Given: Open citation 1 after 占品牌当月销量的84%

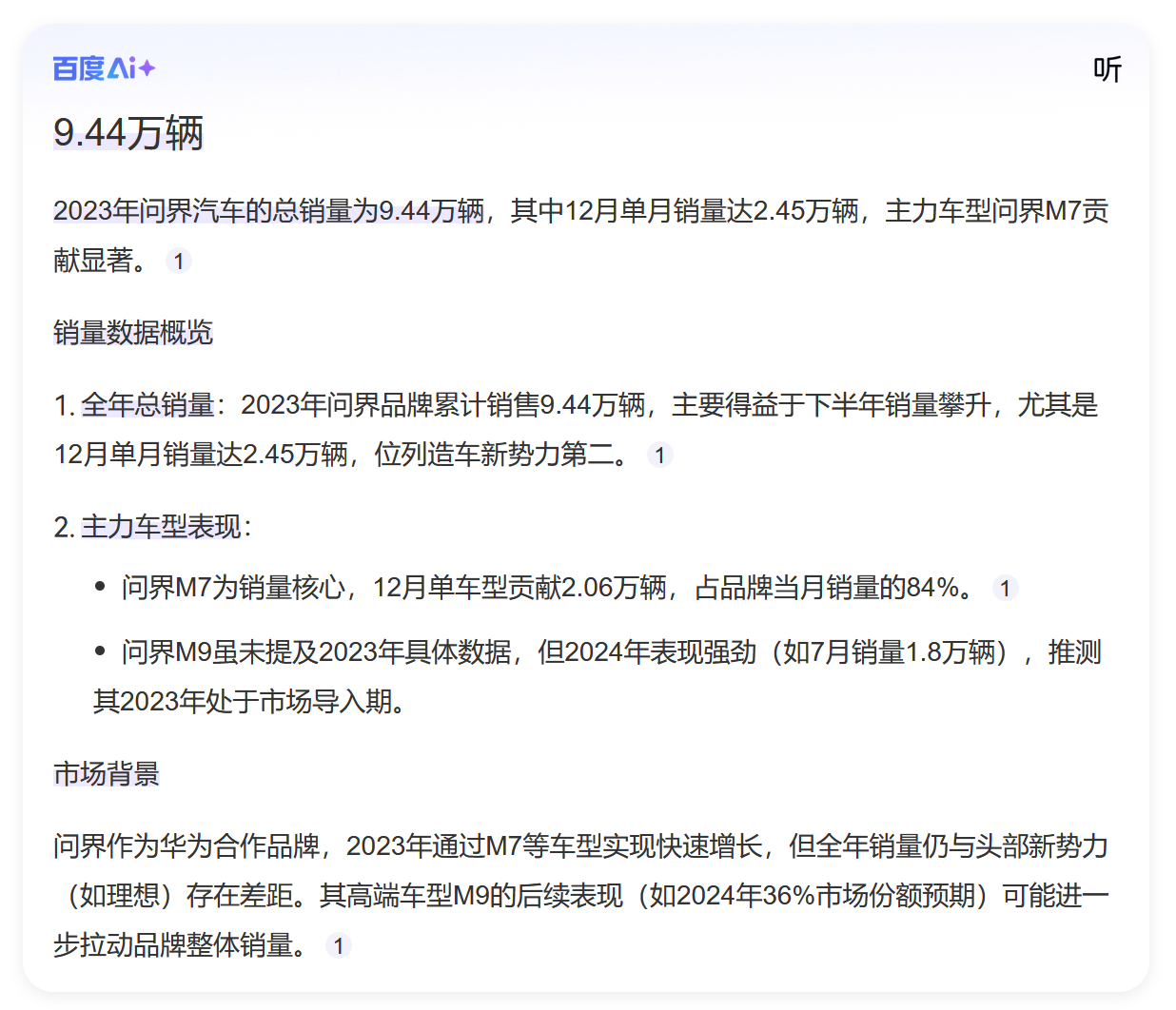Looking at the screenshot, I should tap(1005, 588).
